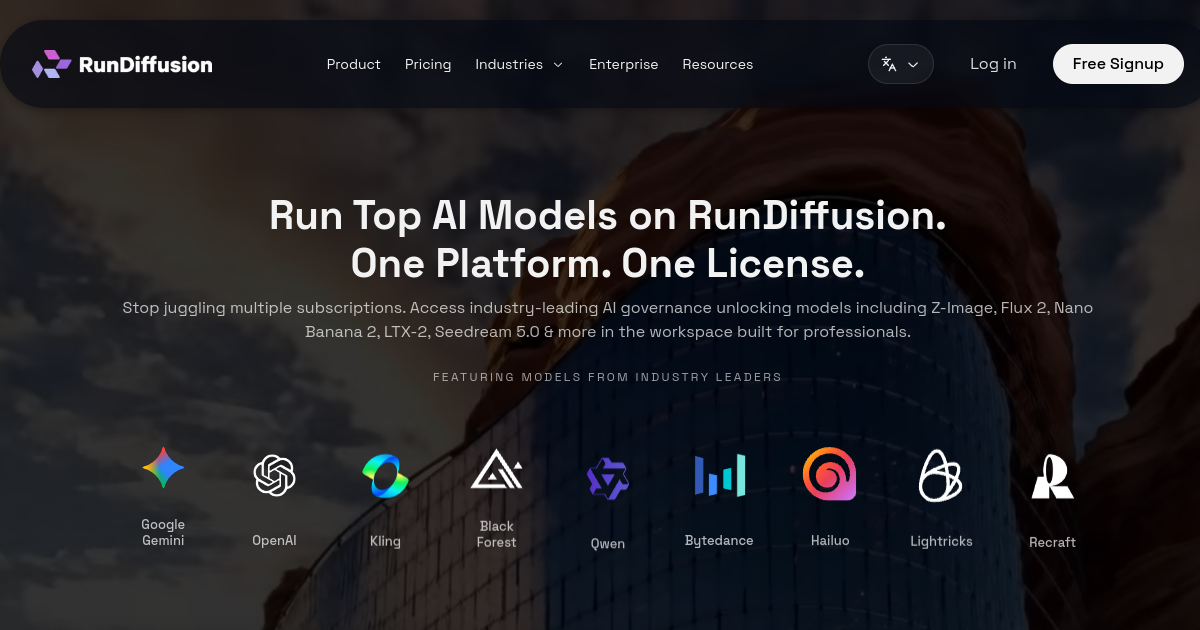The image size is (1200, 630).
Task: Click the 'Lightricks' label text
Action: [941, 541]
